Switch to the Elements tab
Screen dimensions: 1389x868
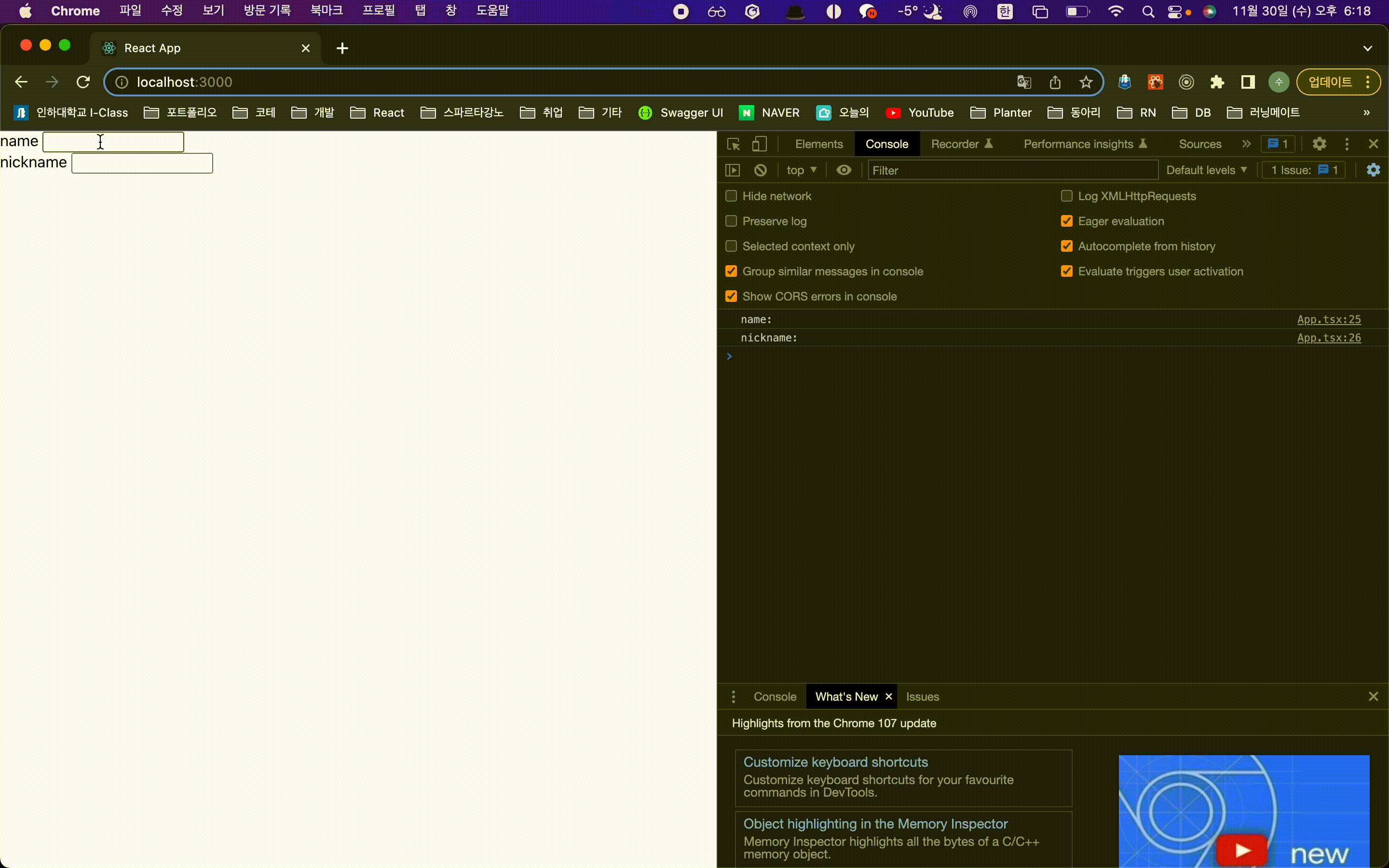(x=818, y=144)
